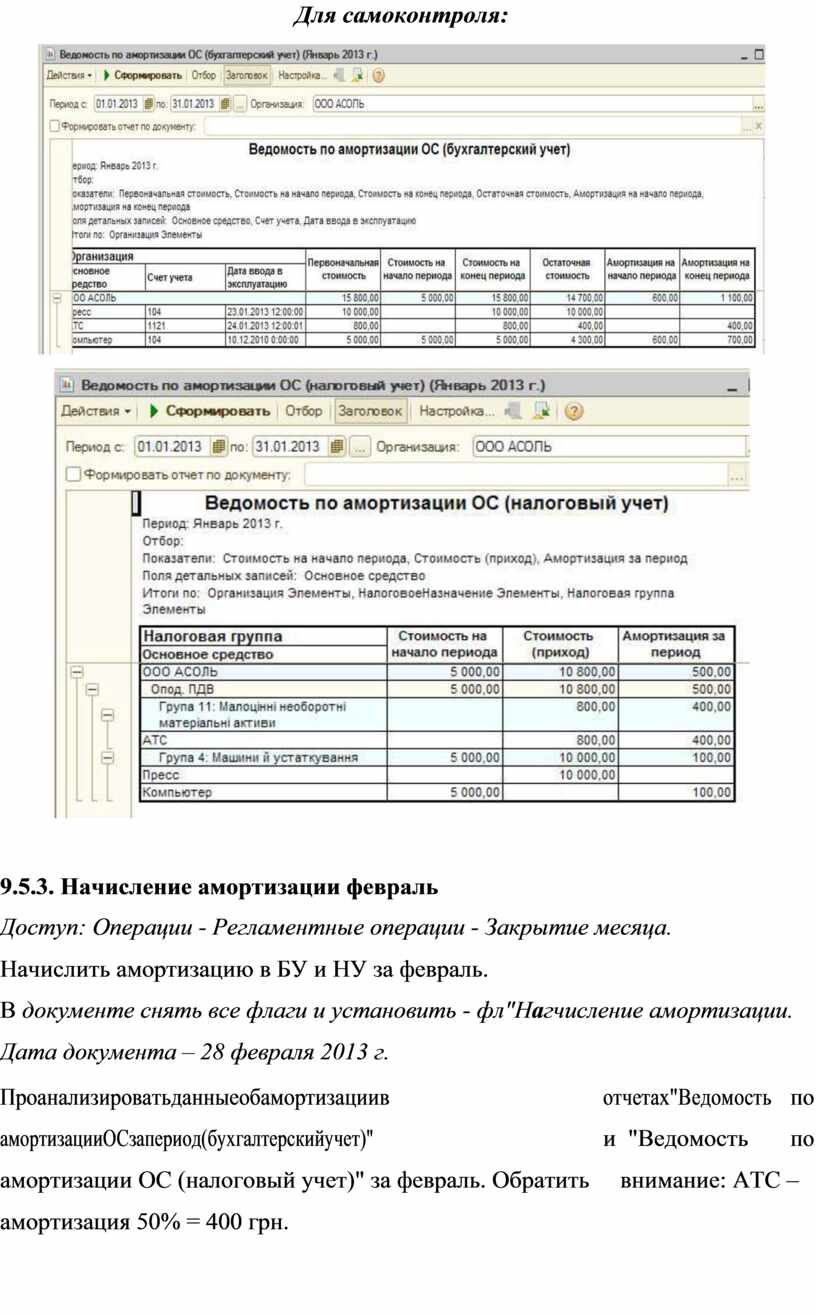Select Компьютер row in налоговый учет table
This screenshot has width=816, height=1315.
(439, 793)
